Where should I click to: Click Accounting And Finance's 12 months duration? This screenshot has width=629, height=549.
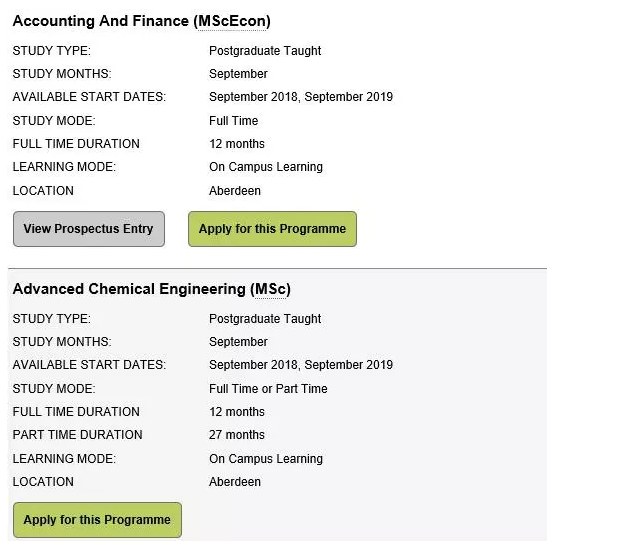(237, 144)
